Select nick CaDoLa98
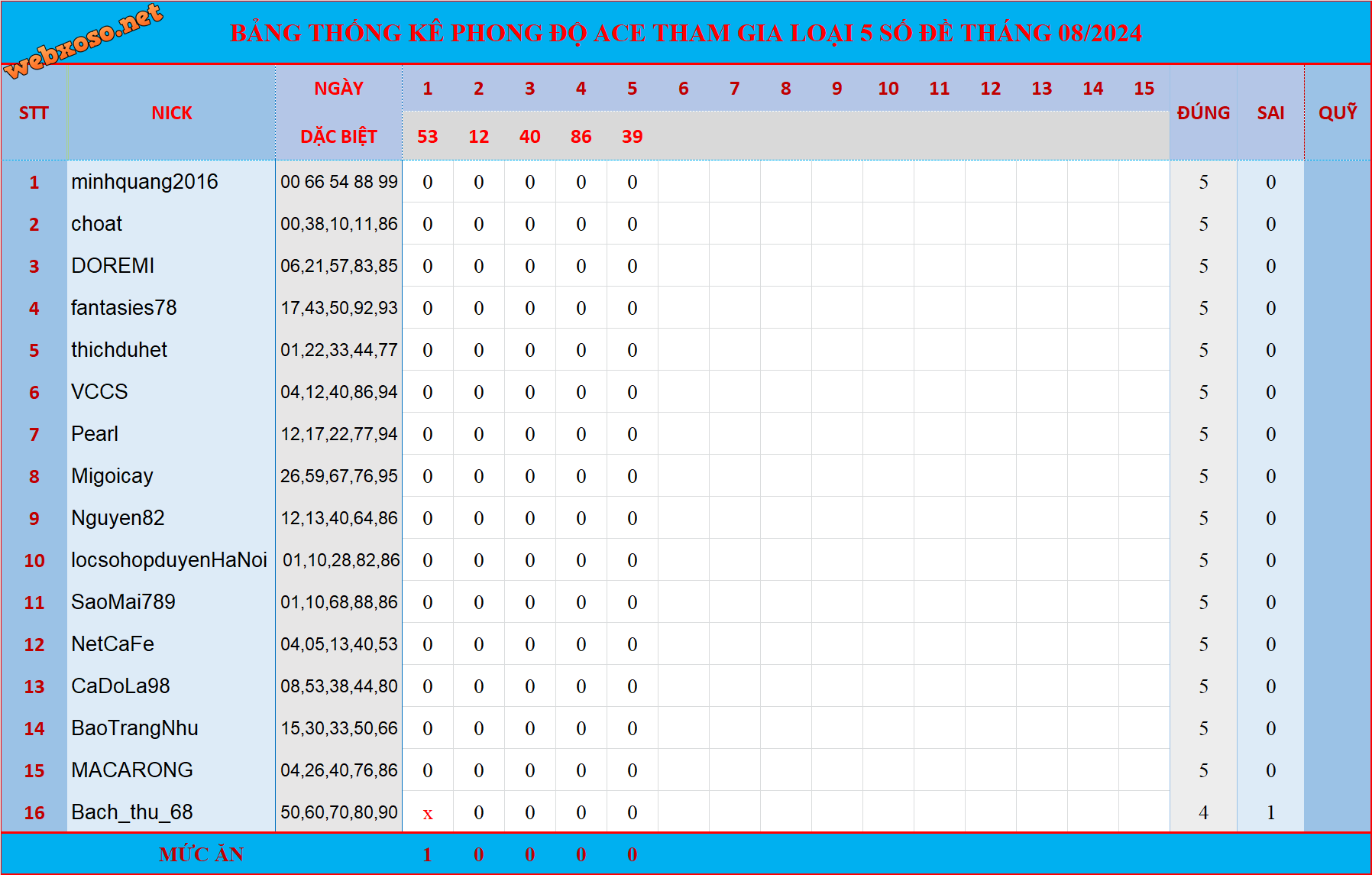 click(121, 686)
